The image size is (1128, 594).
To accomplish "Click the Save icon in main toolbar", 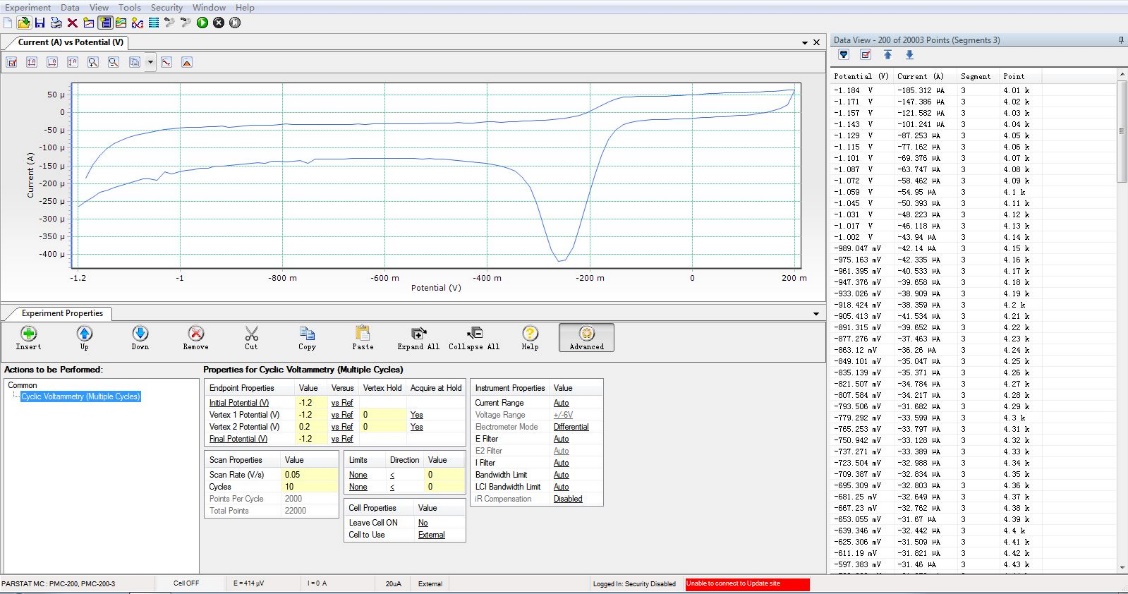I will click(40, 22).
